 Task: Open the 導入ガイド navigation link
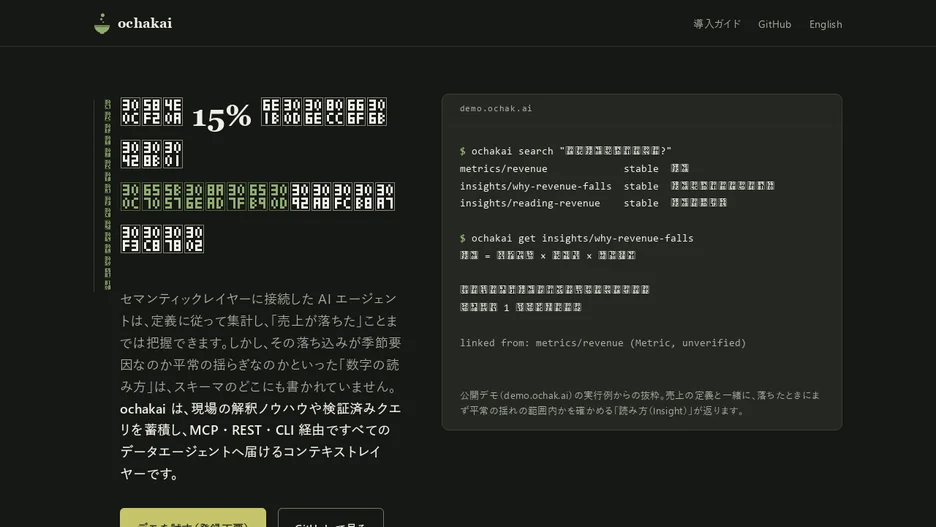(x=716, y=24)
